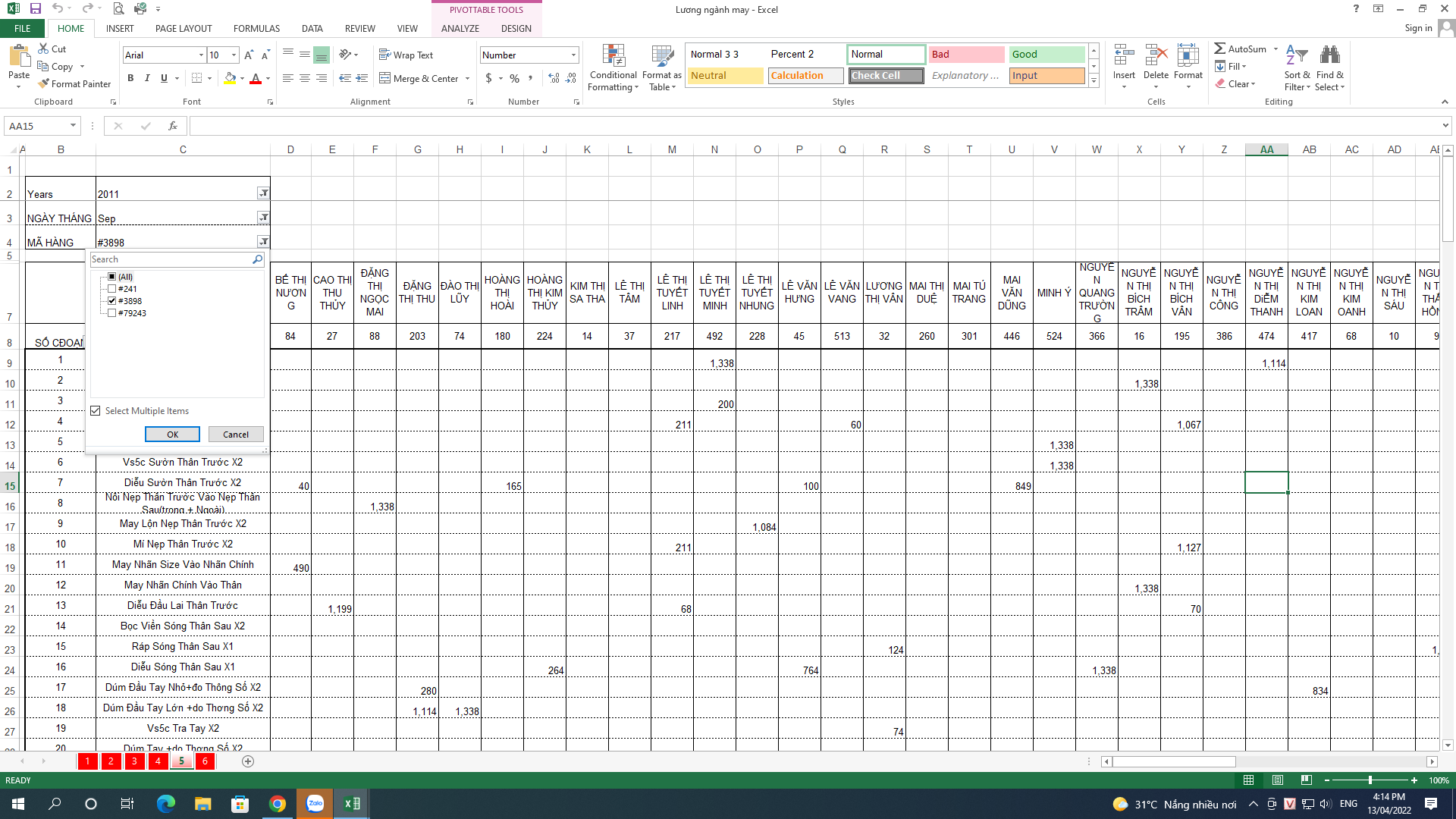Click Percent Style icon

point(515,78)
